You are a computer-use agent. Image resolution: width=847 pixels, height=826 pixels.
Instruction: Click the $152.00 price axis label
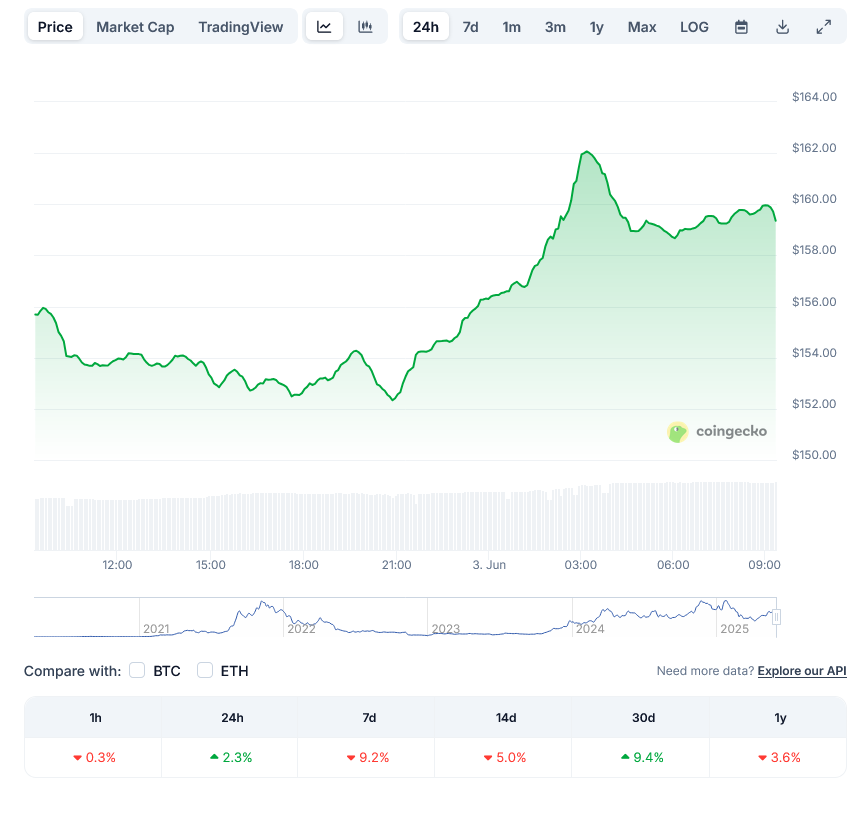[814, 404]
